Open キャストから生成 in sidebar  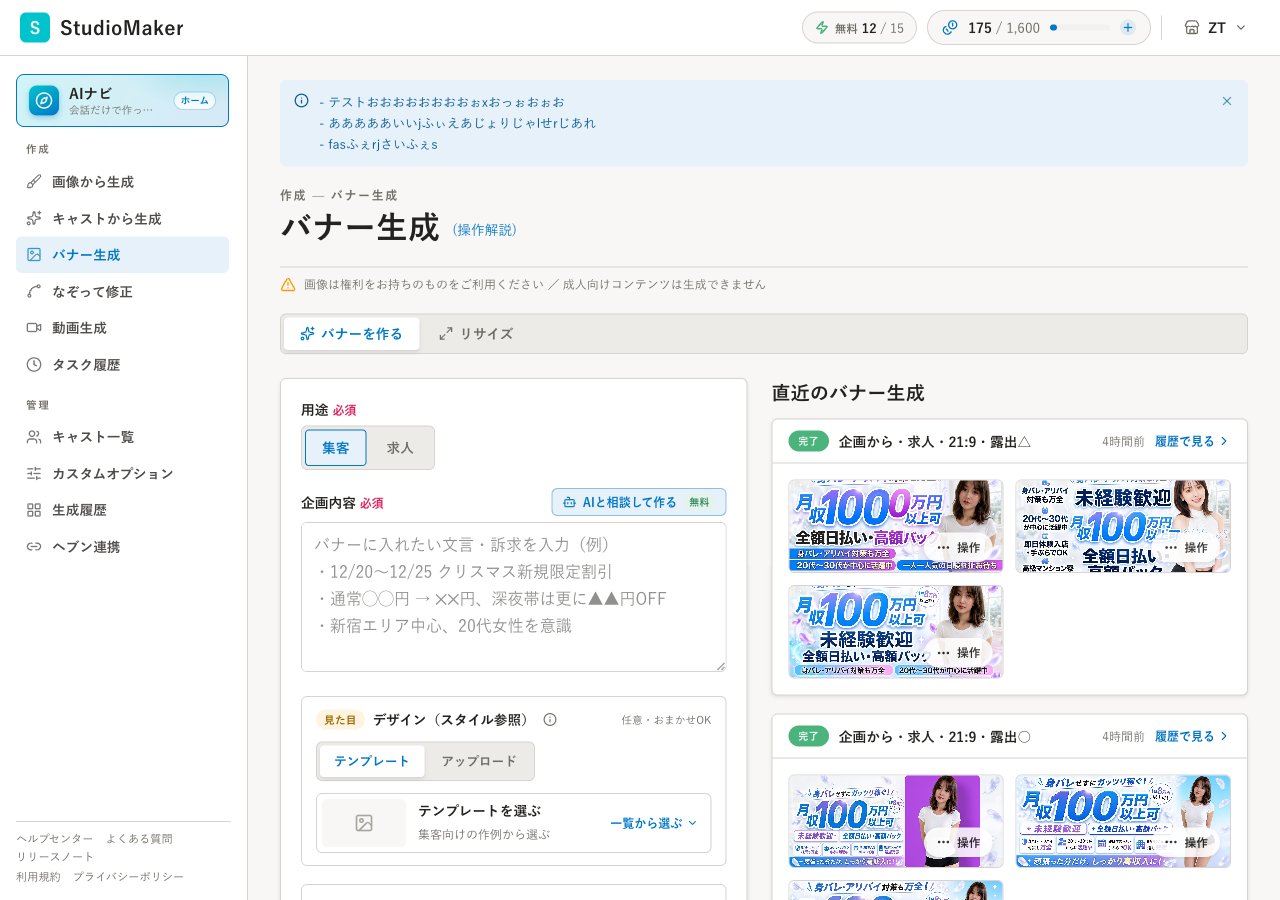pos(122,218)
